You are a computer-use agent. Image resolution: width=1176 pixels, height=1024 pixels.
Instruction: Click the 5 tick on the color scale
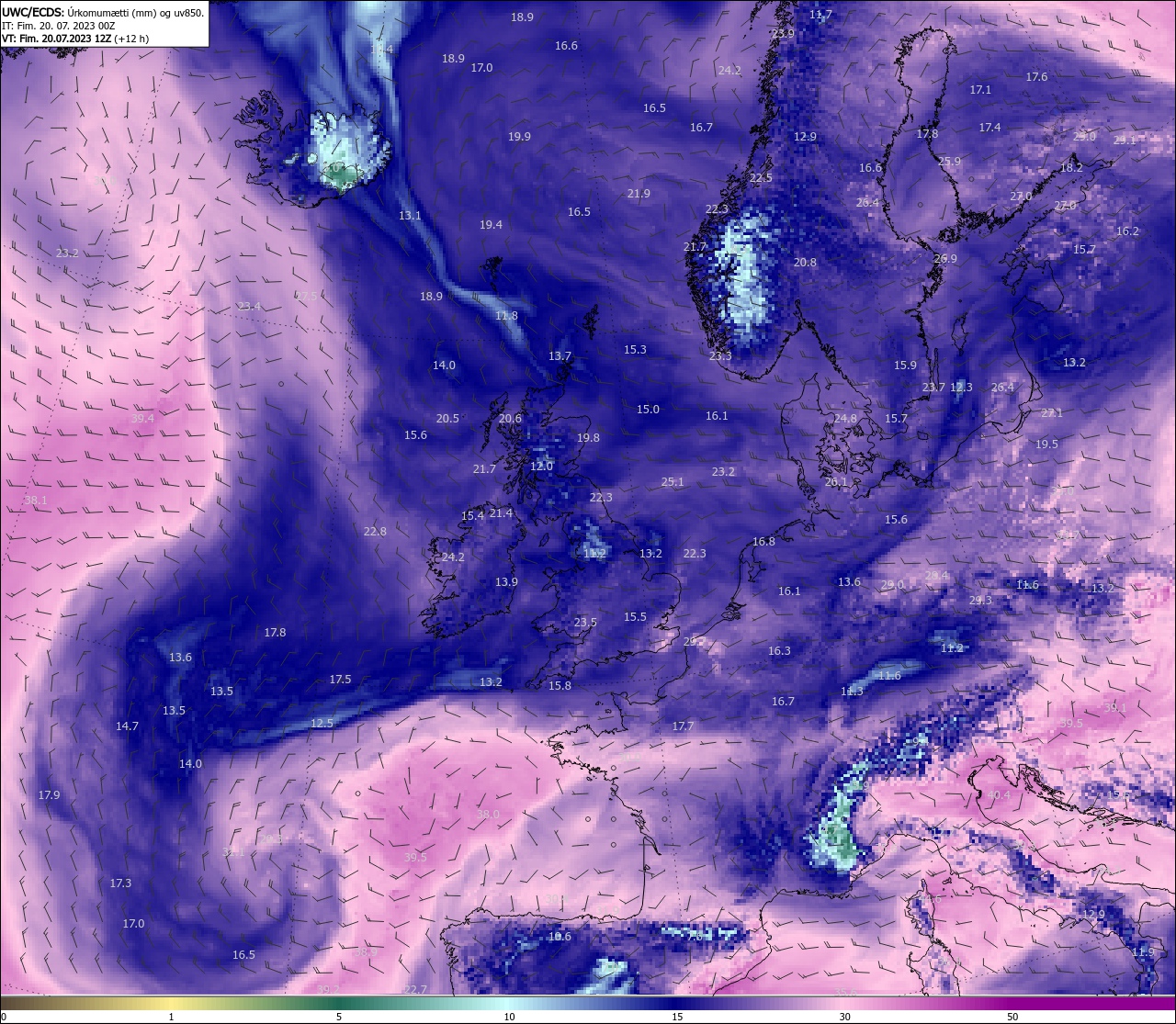[x=339, y=1017]
